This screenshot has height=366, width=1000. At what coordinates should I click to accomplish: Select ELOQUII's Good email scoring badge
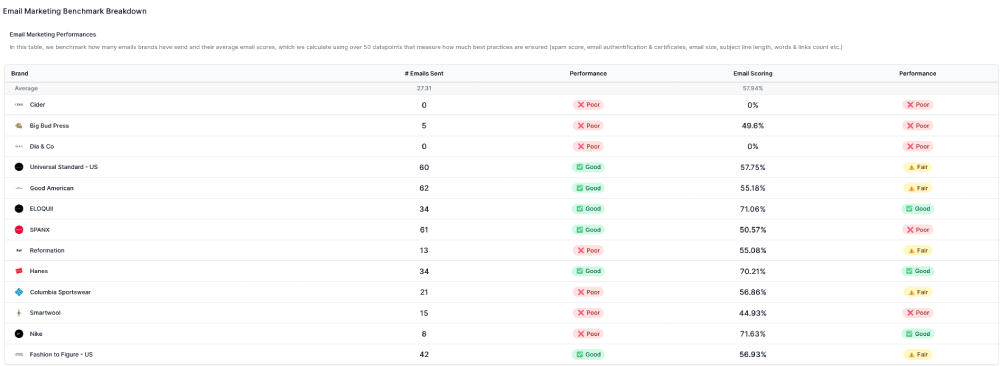[x=918, y=209]
